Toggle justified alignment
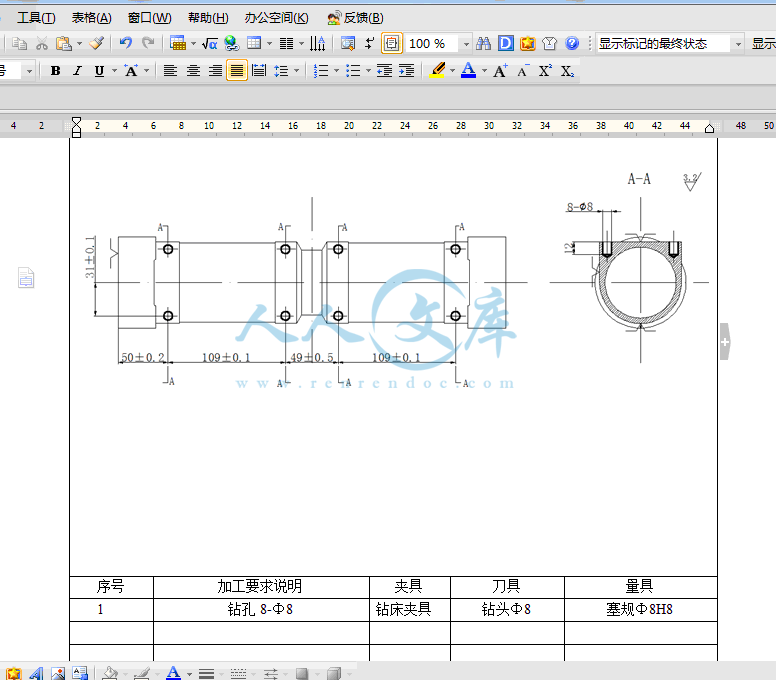 point(237,71)
